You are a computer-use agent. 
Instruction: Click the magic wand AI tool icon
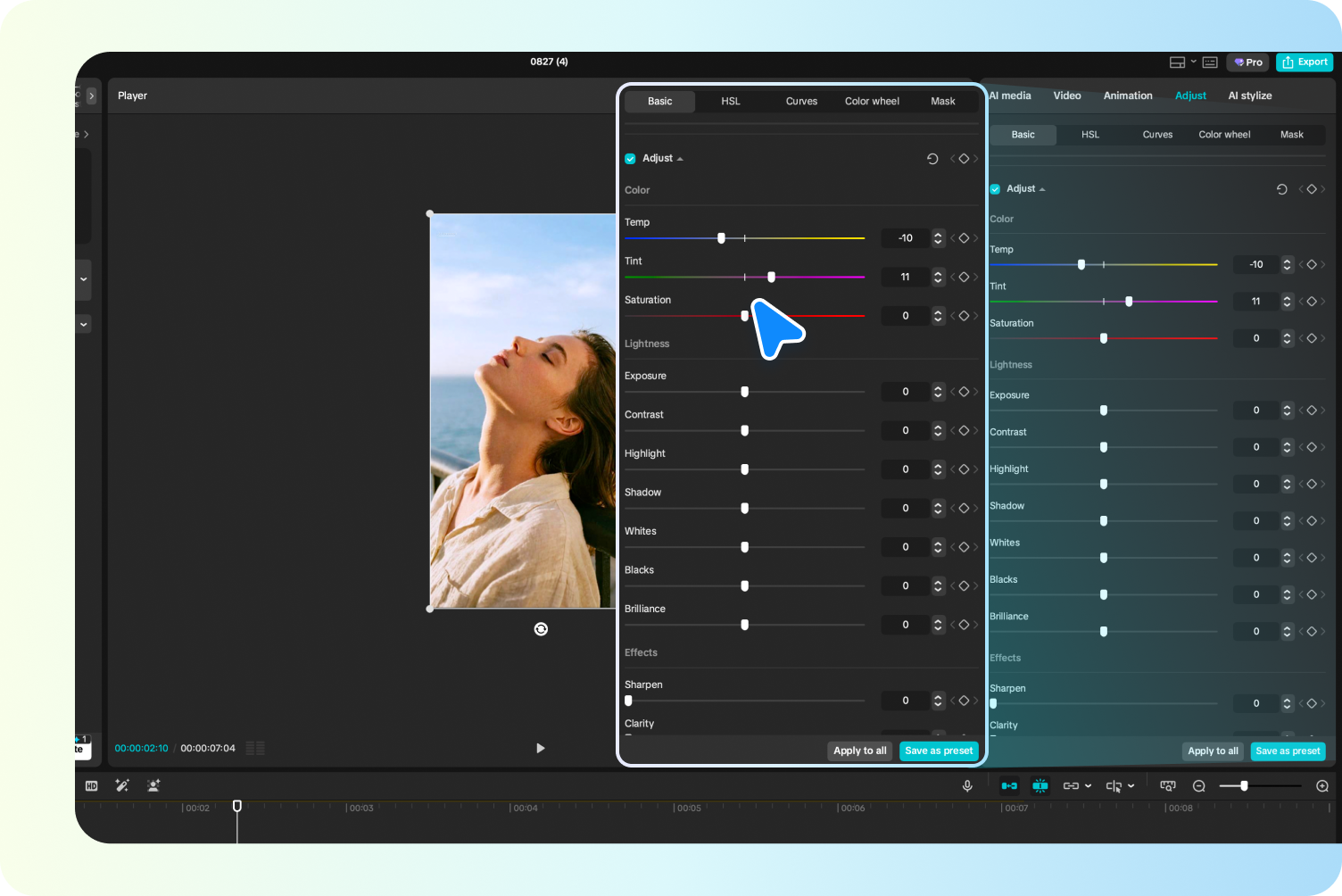[122, 785]
